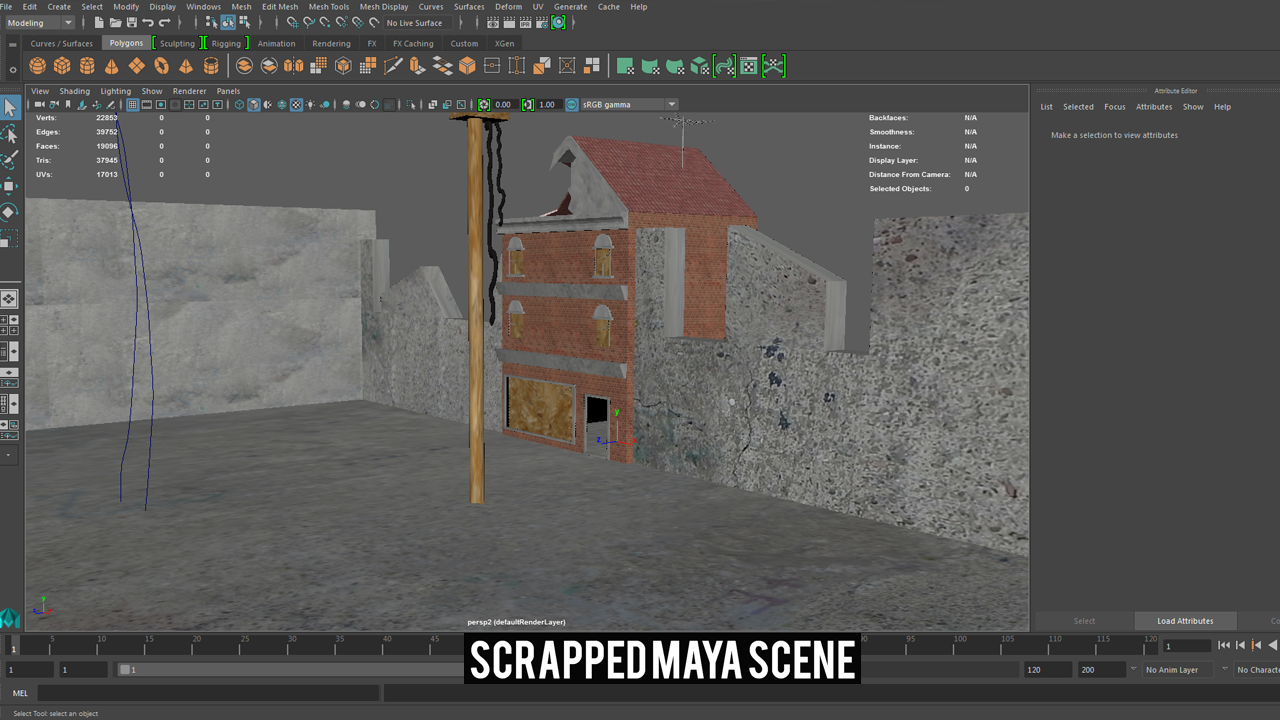Open the shelf tab switcher menu icon
The width and height of the screenshot is (1280, 720).
12,43
